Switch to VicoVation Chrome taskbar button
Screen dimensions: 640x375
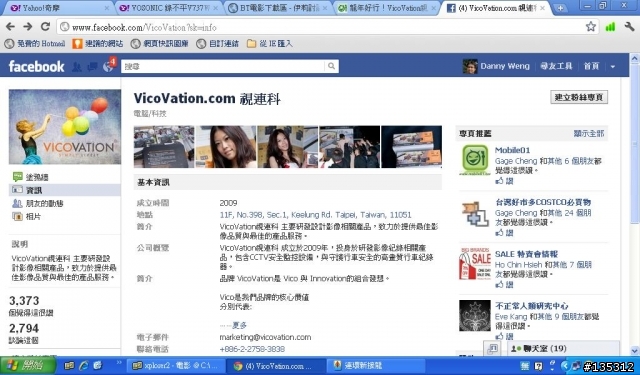(276, 366)
